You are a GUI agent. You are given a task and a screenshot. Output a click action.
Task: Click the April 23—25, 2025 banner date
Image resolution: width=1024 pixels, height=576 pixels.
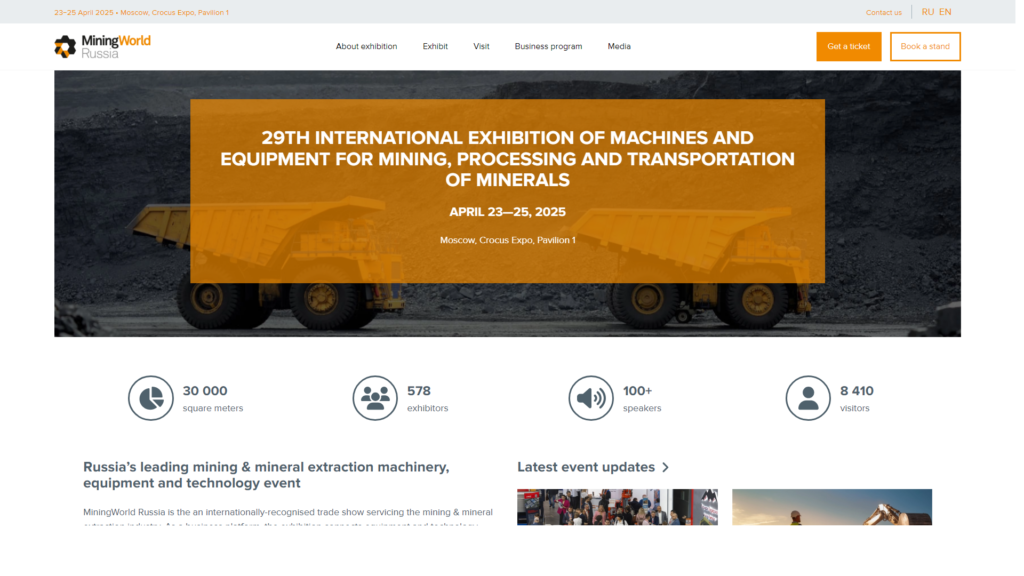click(507, 212)
